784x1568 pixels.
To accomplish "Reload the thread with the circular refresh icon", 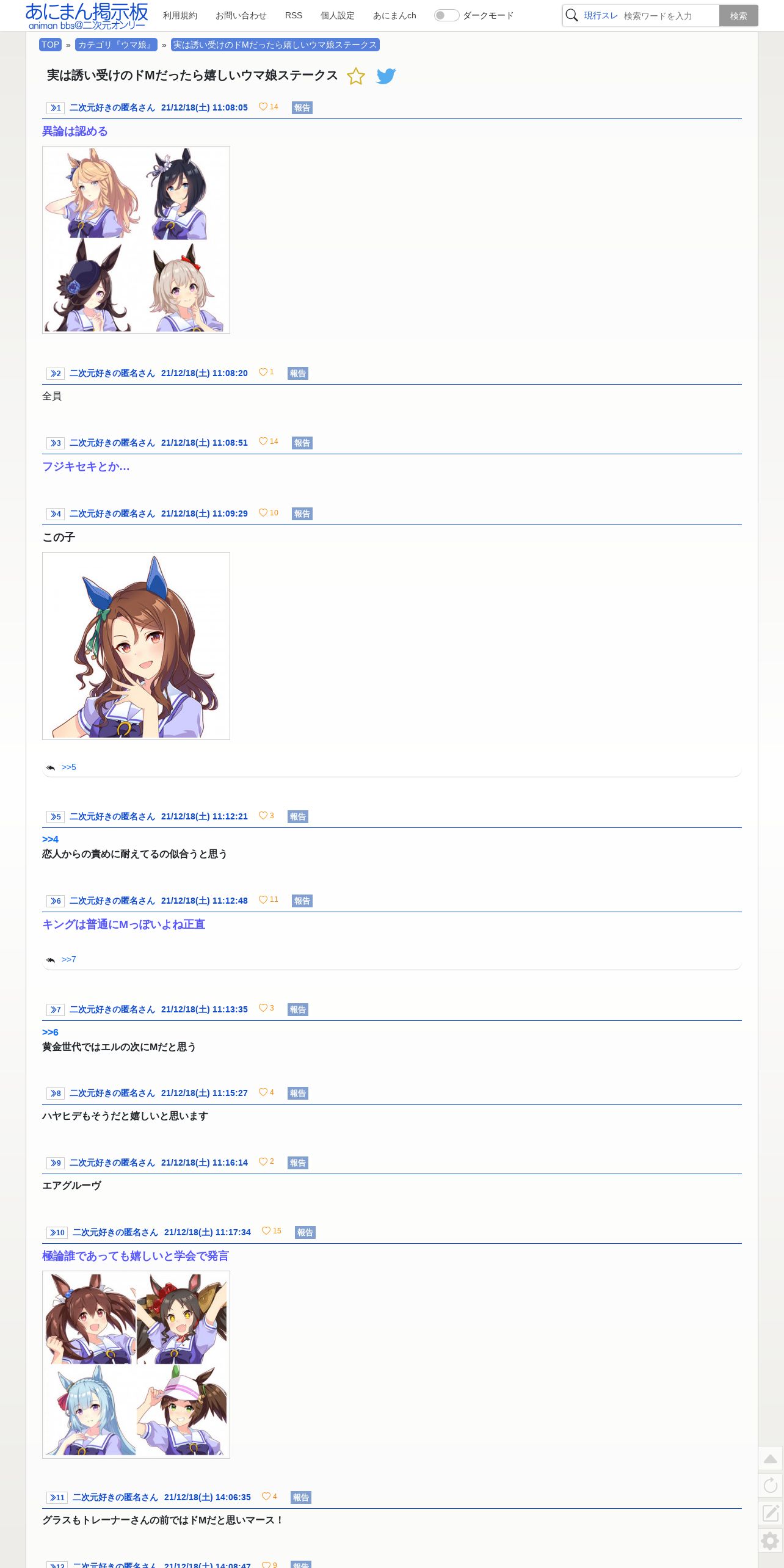I will click(771, 1486).
